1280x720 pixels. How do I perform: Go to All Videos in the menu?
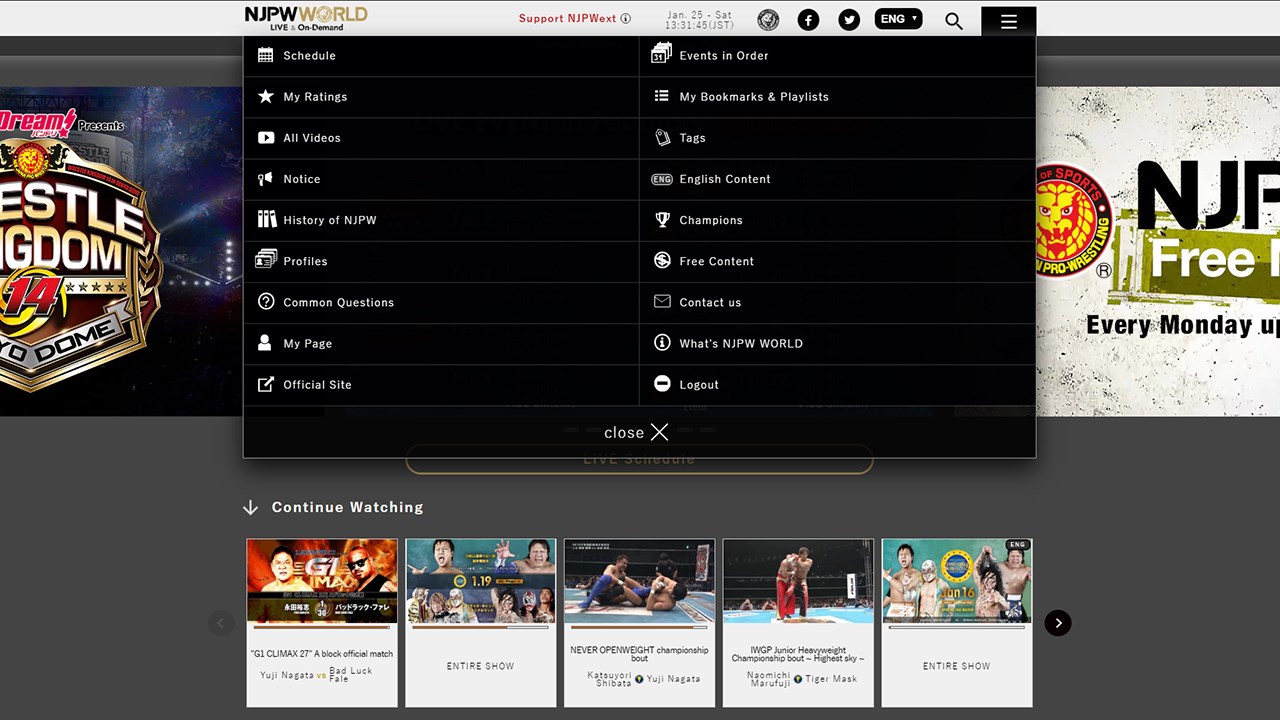tap(441, 138)
